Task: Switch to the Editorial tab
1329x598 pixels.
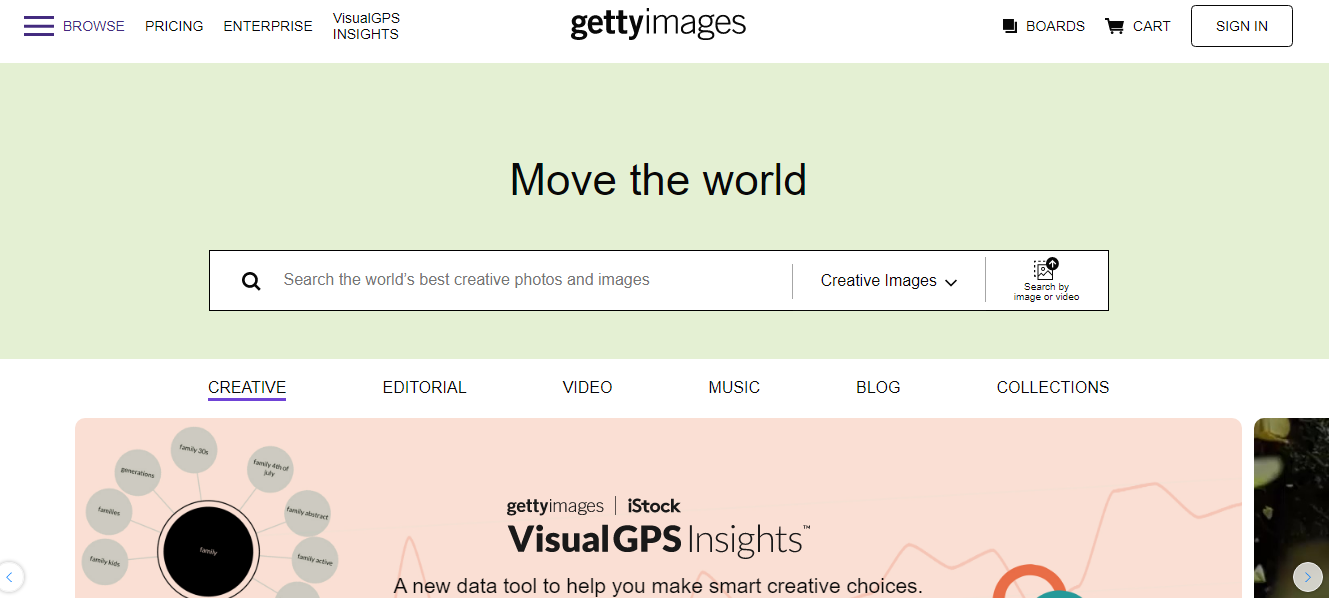Action: pyautogui.click(x=425, y=387)
